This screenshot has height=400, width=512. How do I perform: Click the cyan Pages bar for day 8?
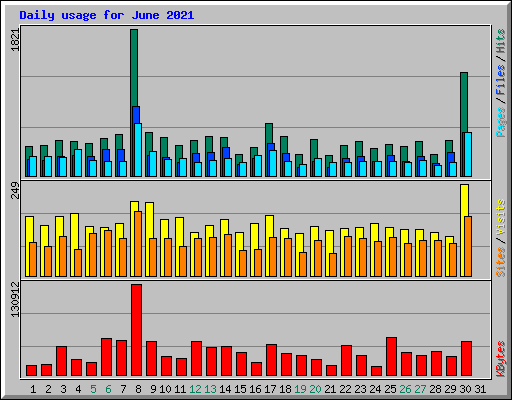pos(138,150)
